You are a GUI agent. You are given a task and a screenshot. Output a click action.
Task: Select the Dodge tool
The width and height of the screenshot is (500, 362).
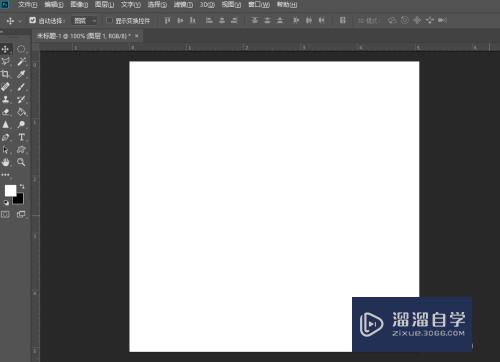click(21, 125)
